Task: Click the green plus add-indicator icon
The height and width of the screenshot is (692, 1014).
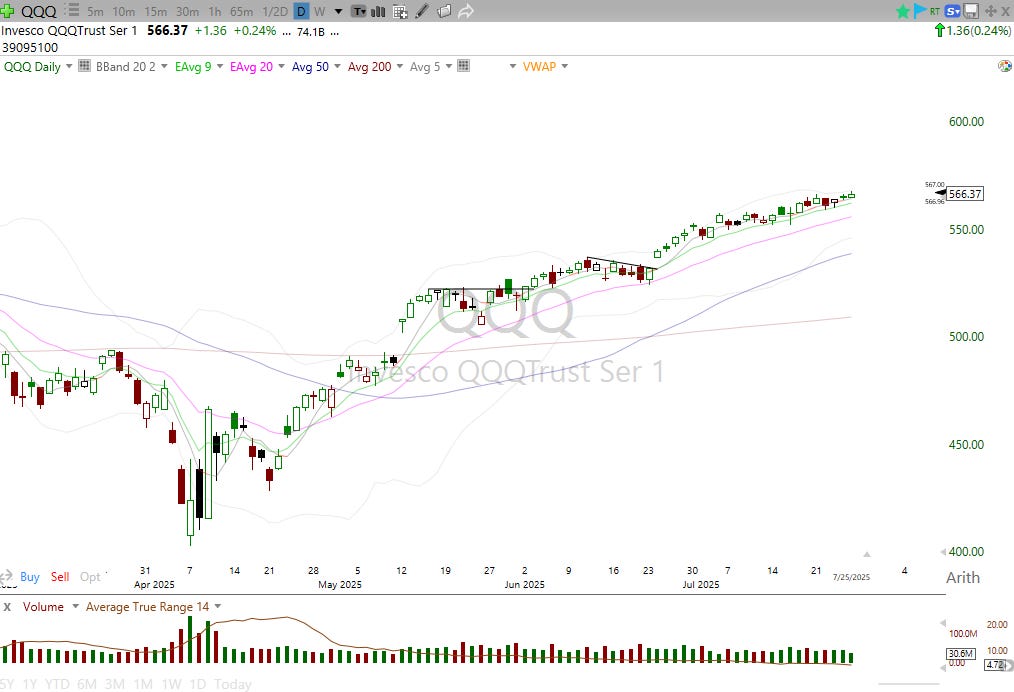Action: (7, 10)
